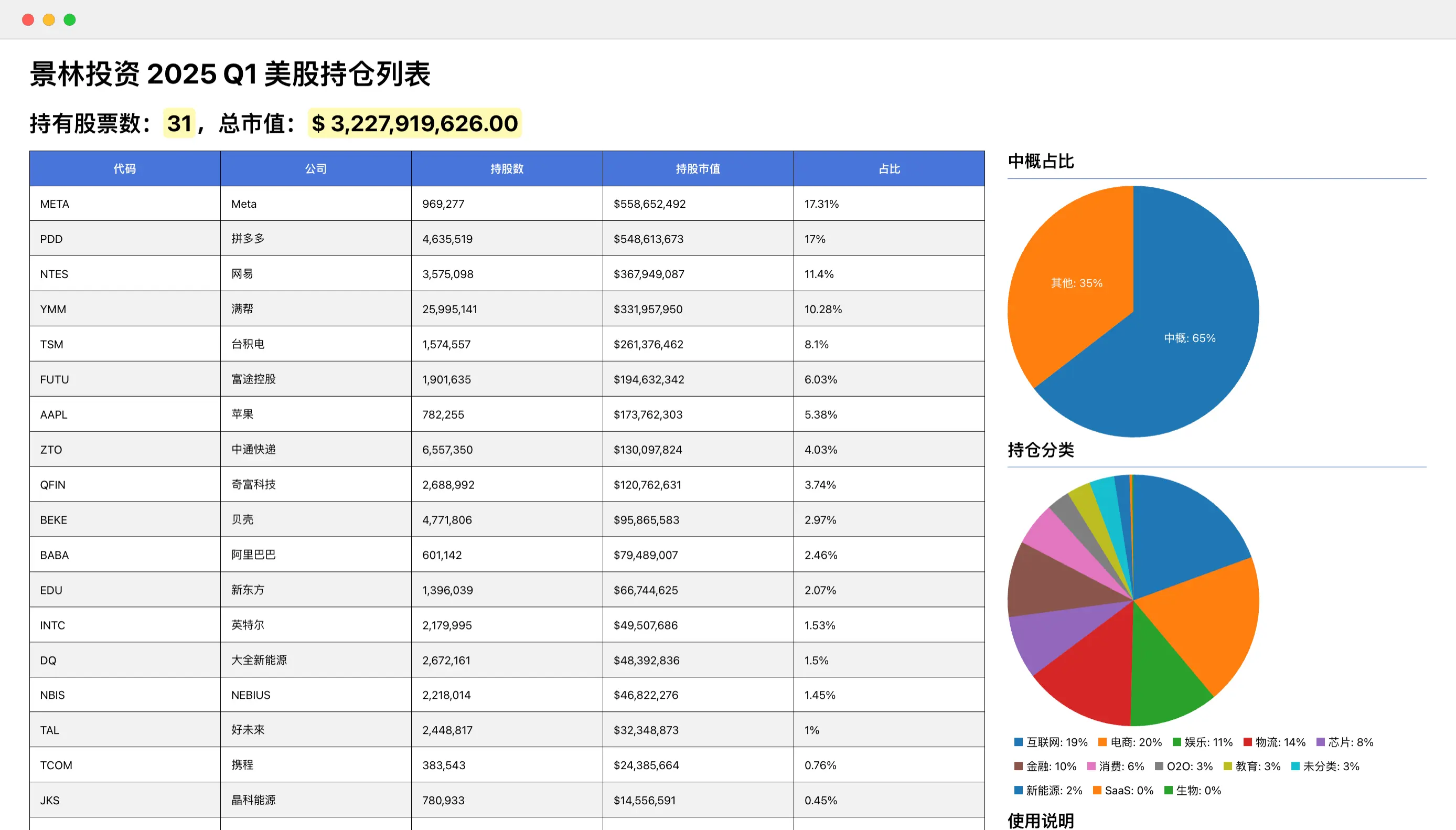Click the TAL ticker cell
1456x830 pixels.
point(125,730)
